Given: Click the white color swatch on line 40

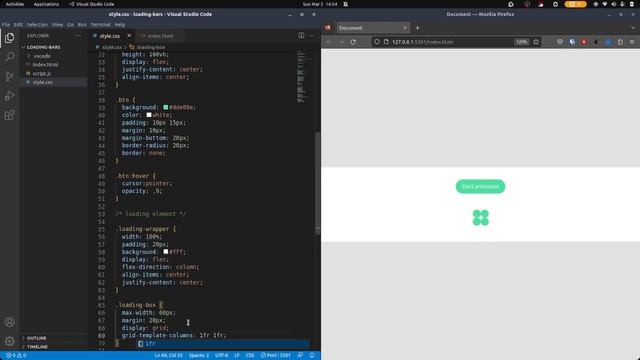Looking at the screenshot, I should pos(149,115).
